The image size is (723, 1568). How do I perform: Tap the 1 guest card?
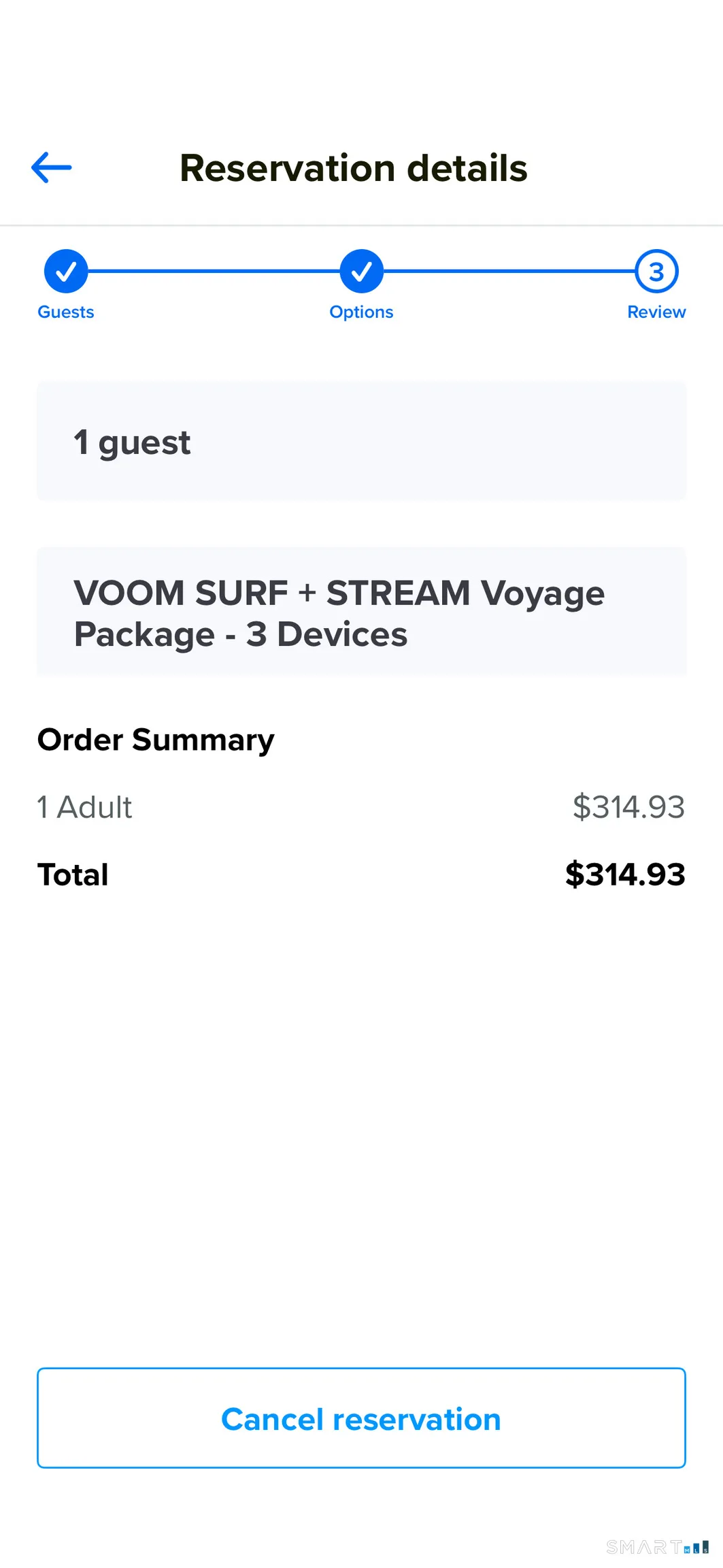pyautogui.click(x=361, y=441)
